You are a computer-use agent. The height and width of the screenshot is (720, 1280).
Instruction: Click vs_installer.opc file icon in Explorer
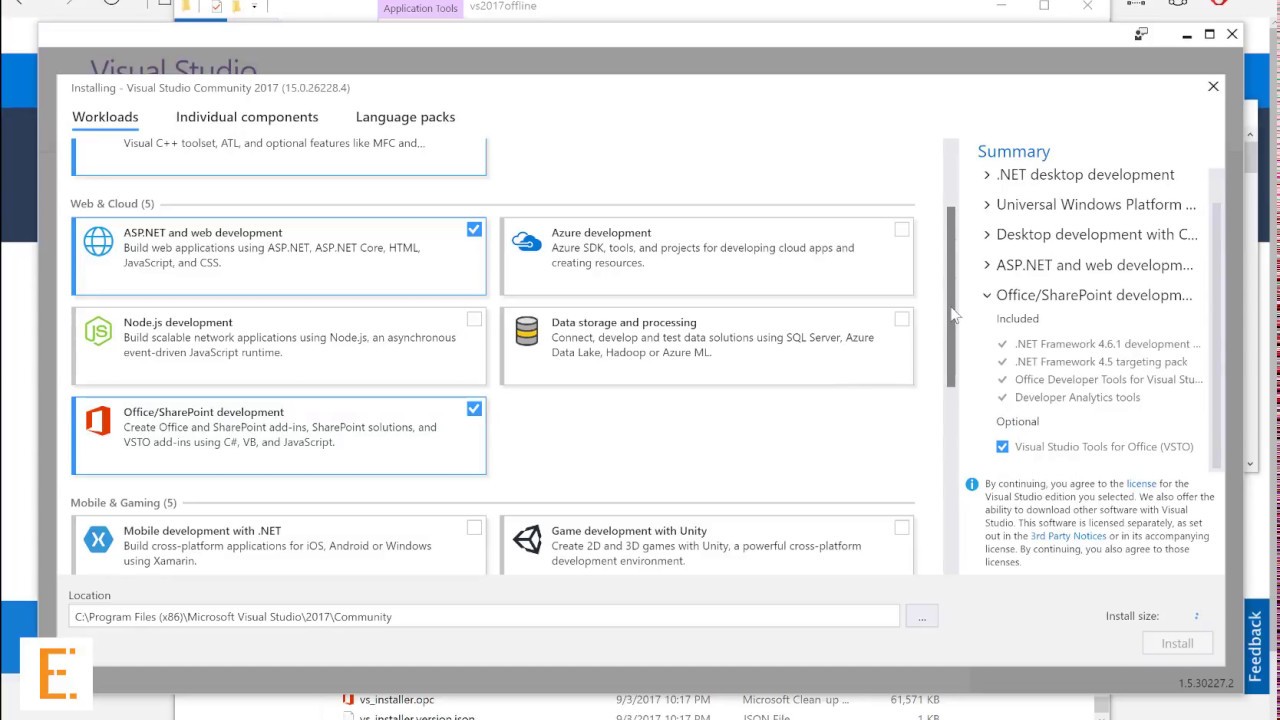pyautogui.click(x=348, y=700)
